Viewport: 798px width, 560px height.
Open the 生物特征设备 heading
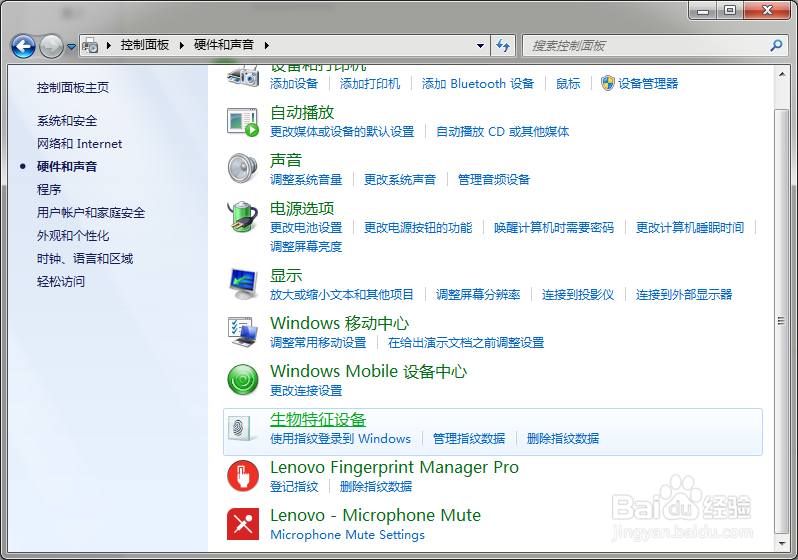pos(318,419)
